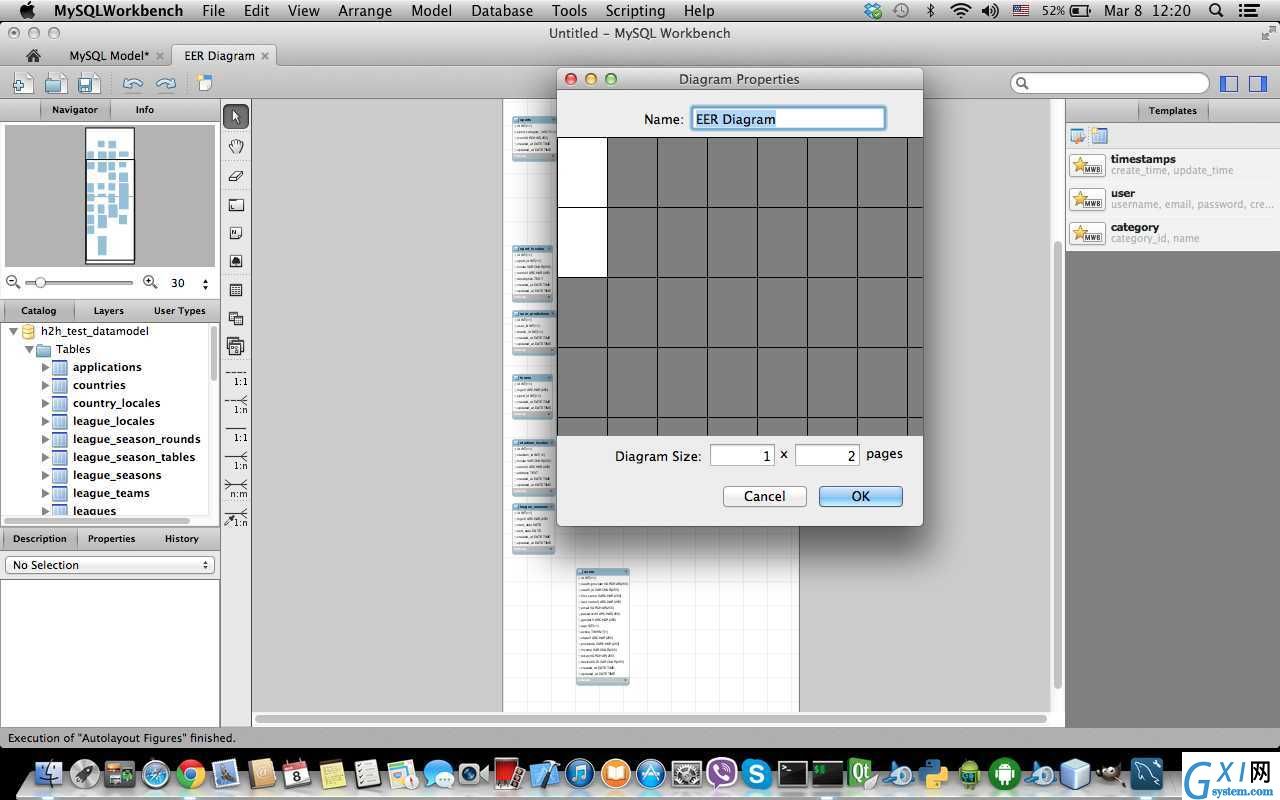Collapse the Tables folder
The image size is (1280, 800).
click(29, 349)
